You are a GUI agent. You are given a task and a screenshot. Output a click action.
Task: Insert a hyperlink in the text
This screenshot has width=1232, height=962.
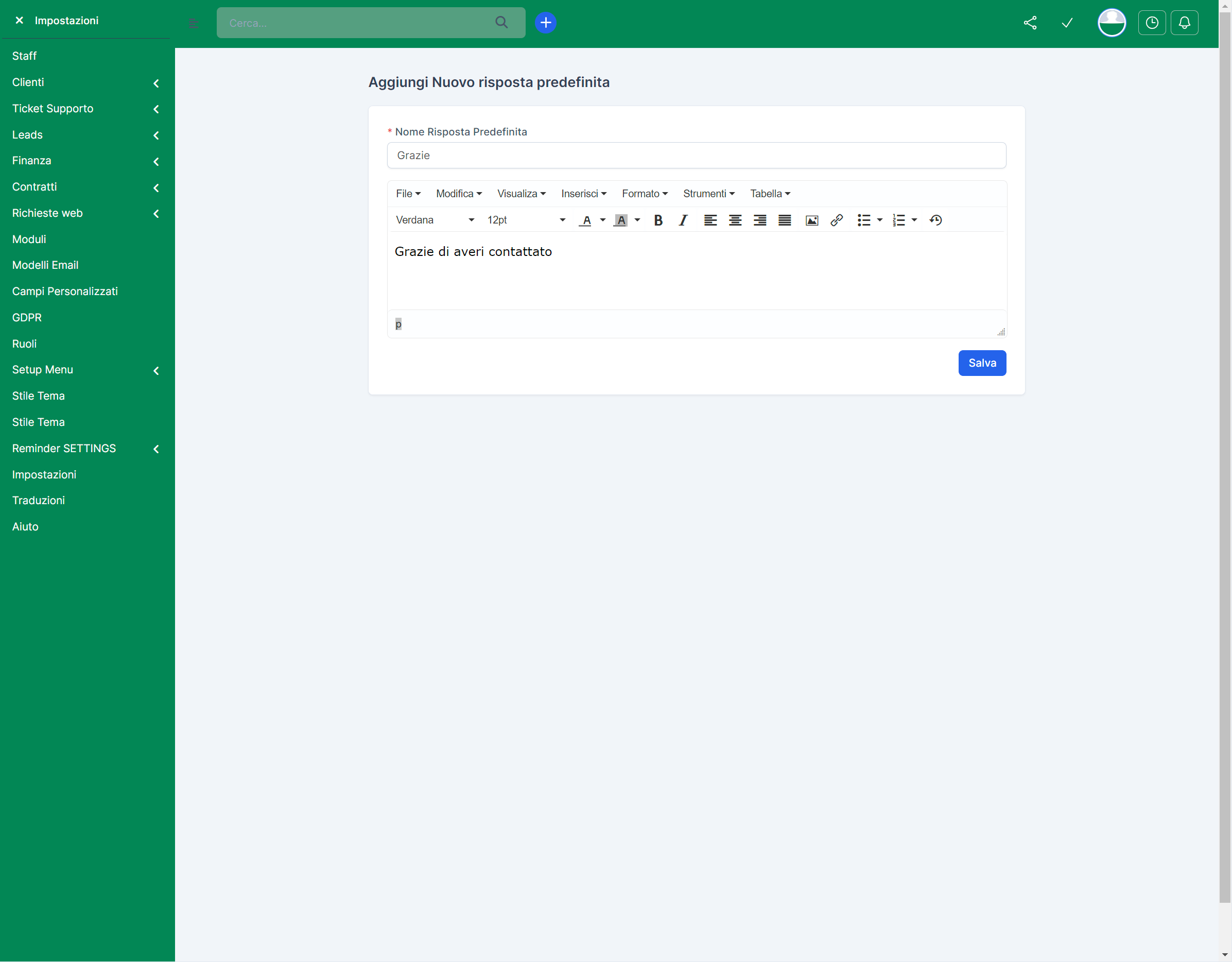836,220
